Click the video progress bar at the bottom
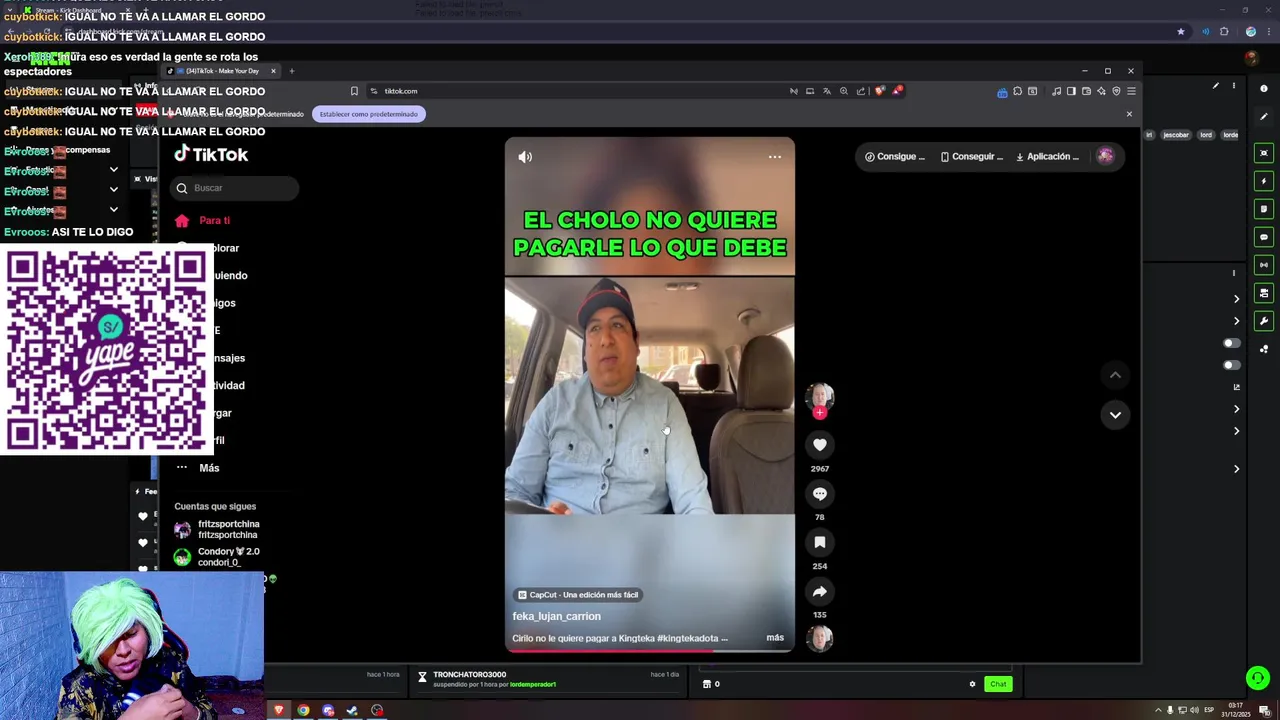 pyautogui.click(x=650, y=651)
